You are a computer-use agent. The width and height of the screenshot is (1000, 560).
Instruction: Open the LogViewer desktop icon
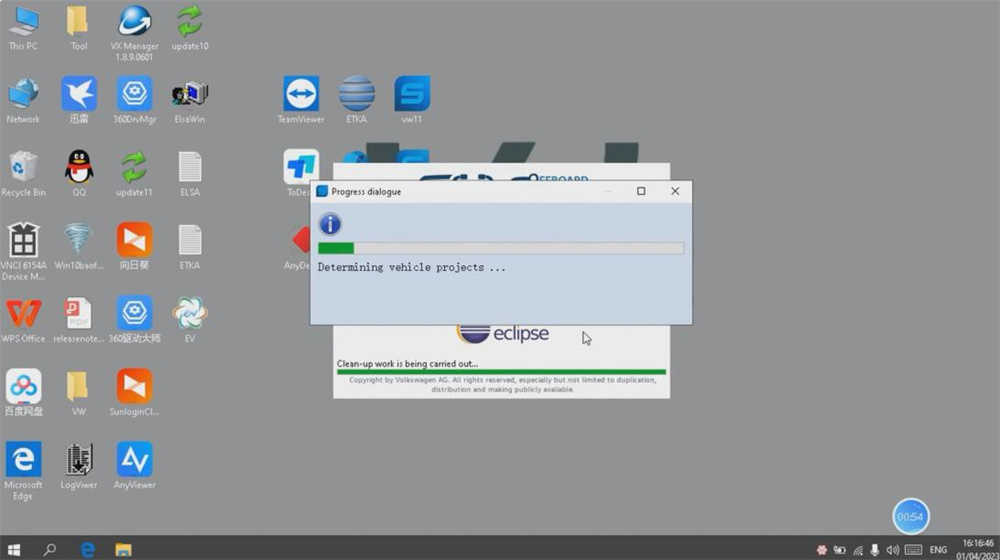[x=78, y=466]
